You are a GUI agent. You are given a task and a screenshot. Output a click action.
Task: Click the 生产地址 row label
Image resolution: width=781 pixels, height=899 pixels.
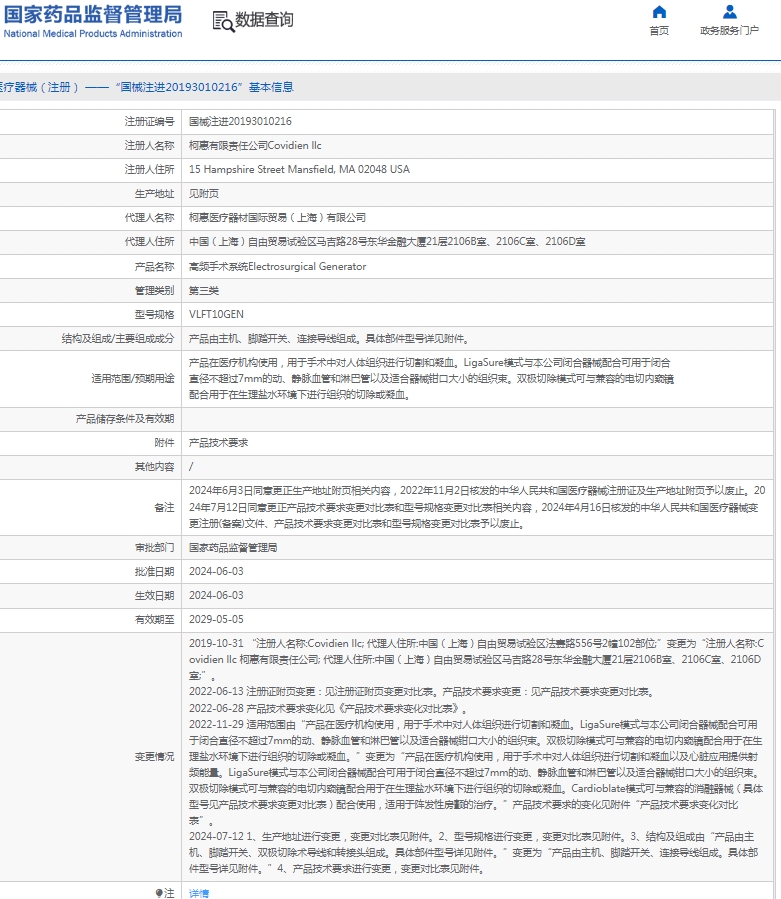[154, 194]
